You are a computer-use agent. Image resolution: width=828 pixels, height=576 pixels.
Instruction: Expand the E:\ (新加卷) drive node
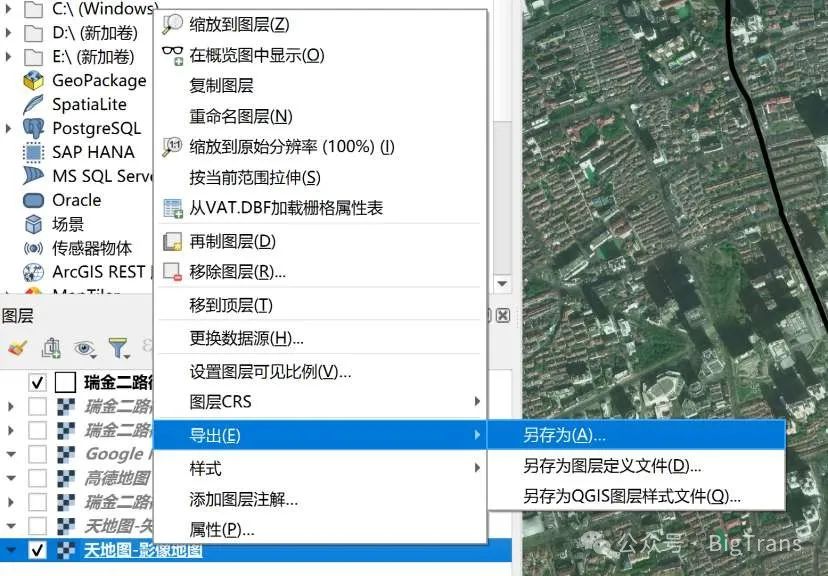pyautogui.click(x=8, y=56)
